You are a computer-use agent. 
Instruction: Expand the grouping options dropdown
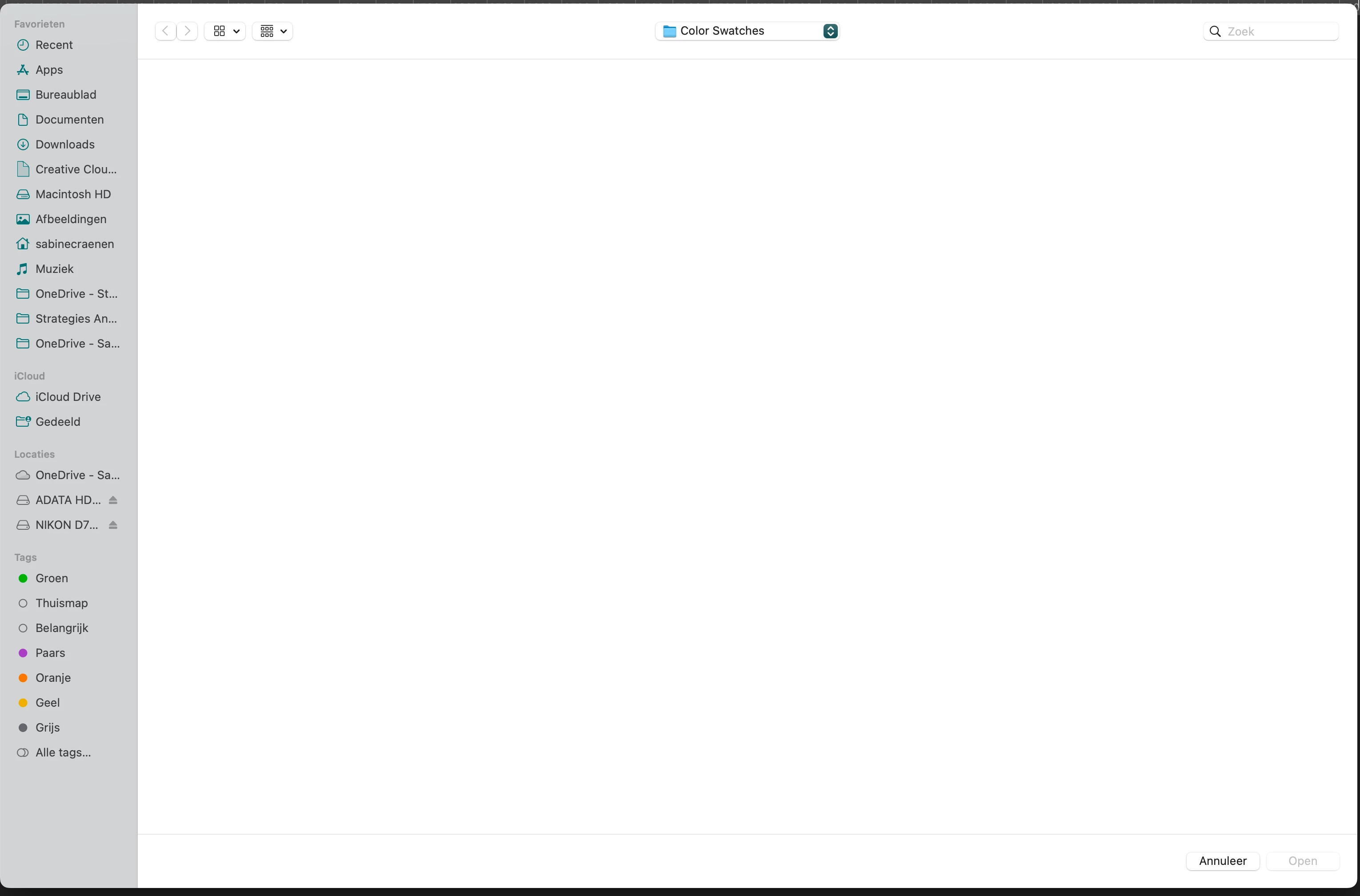pyautogui.click(x=272, y=31)
